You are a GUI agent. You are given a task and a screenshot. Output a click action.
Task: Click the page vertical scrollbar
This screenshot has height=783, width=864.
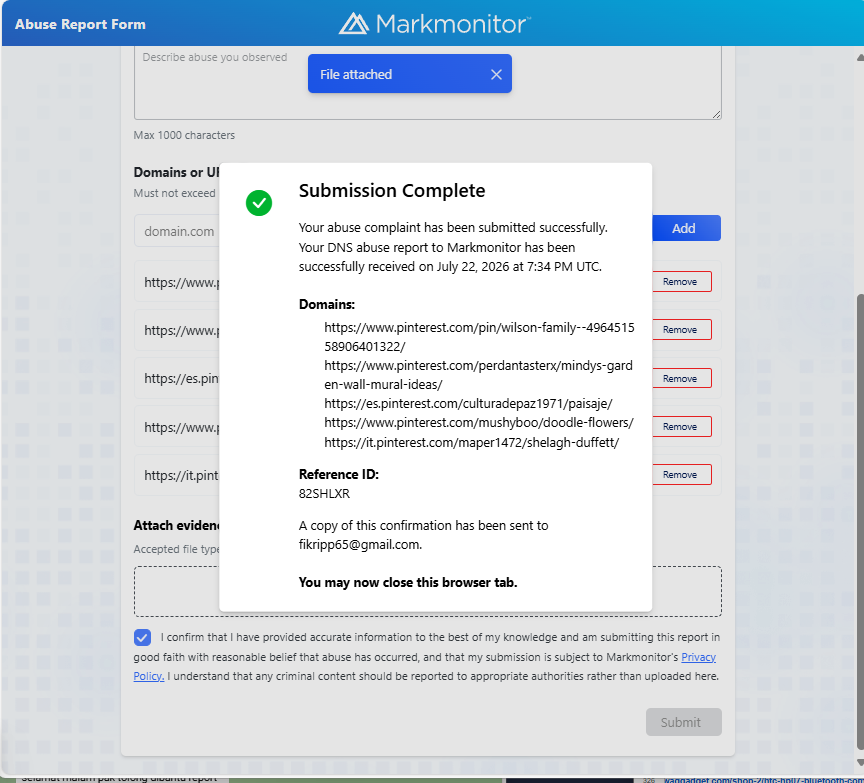(x=860, y=521)
